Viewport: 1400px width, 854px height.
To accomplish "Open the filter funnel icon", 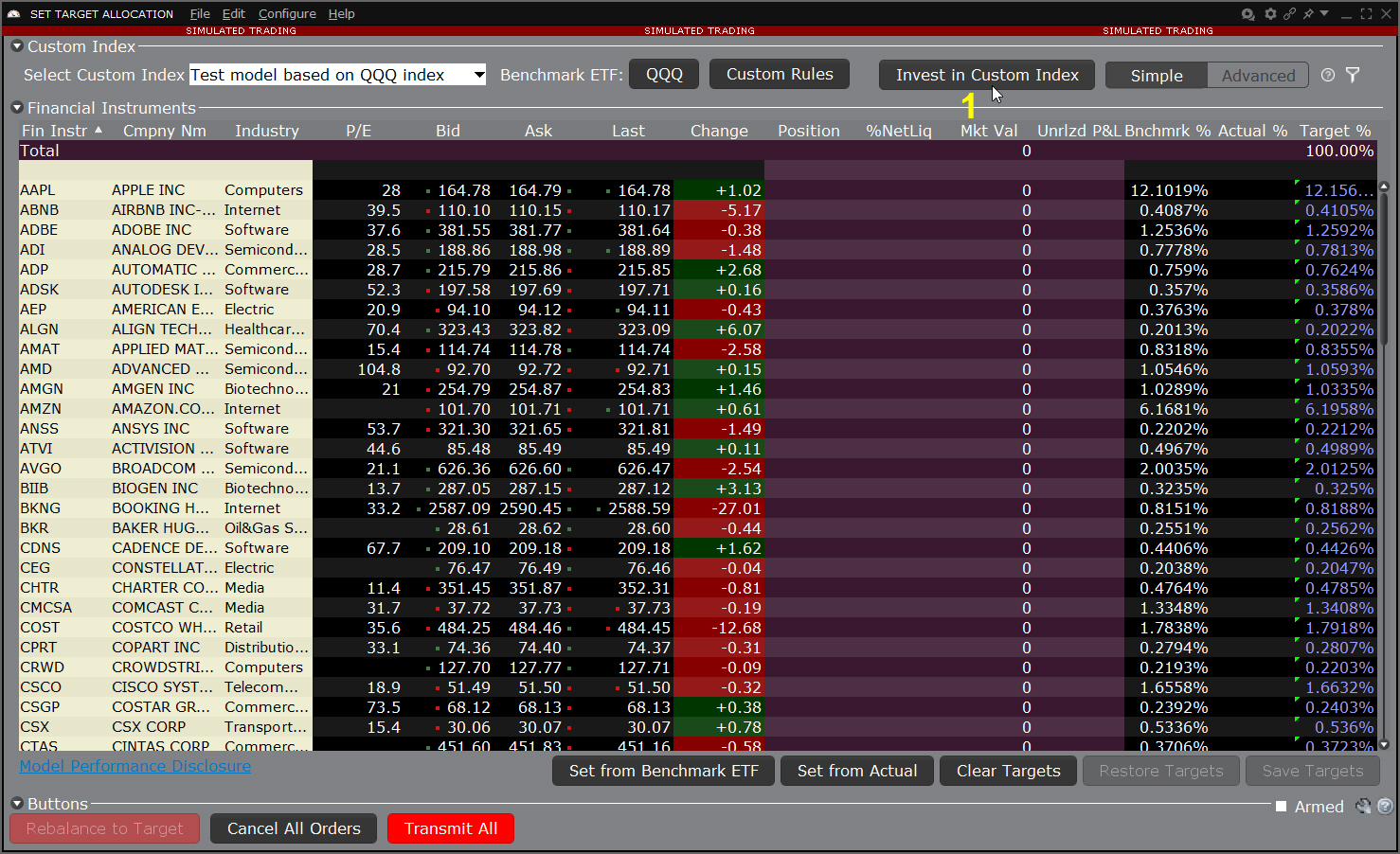I will (x=1353, y=75).
